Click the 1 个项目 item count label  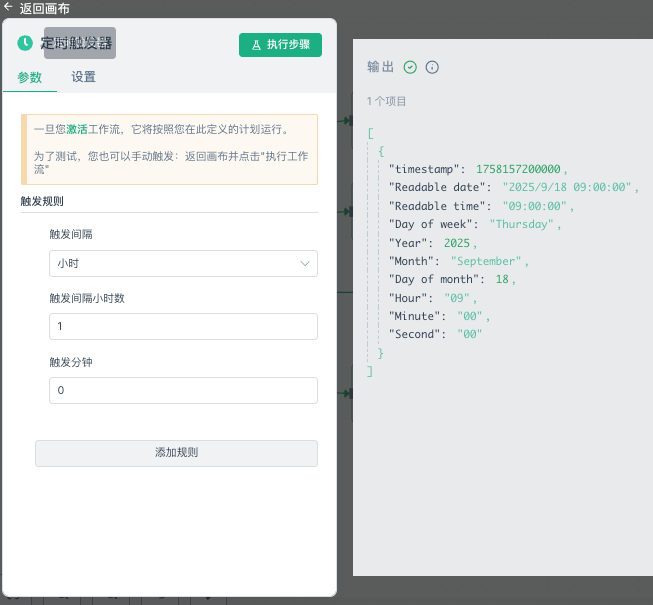coord(387,101)
